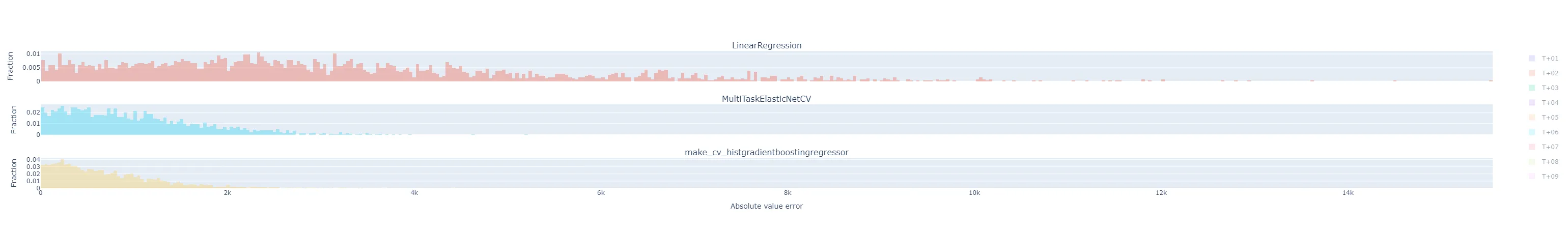The height and width of the screenshot is (229, 1568).
Task: Select the 6k x-axis tick label
Action: point(601,193)
